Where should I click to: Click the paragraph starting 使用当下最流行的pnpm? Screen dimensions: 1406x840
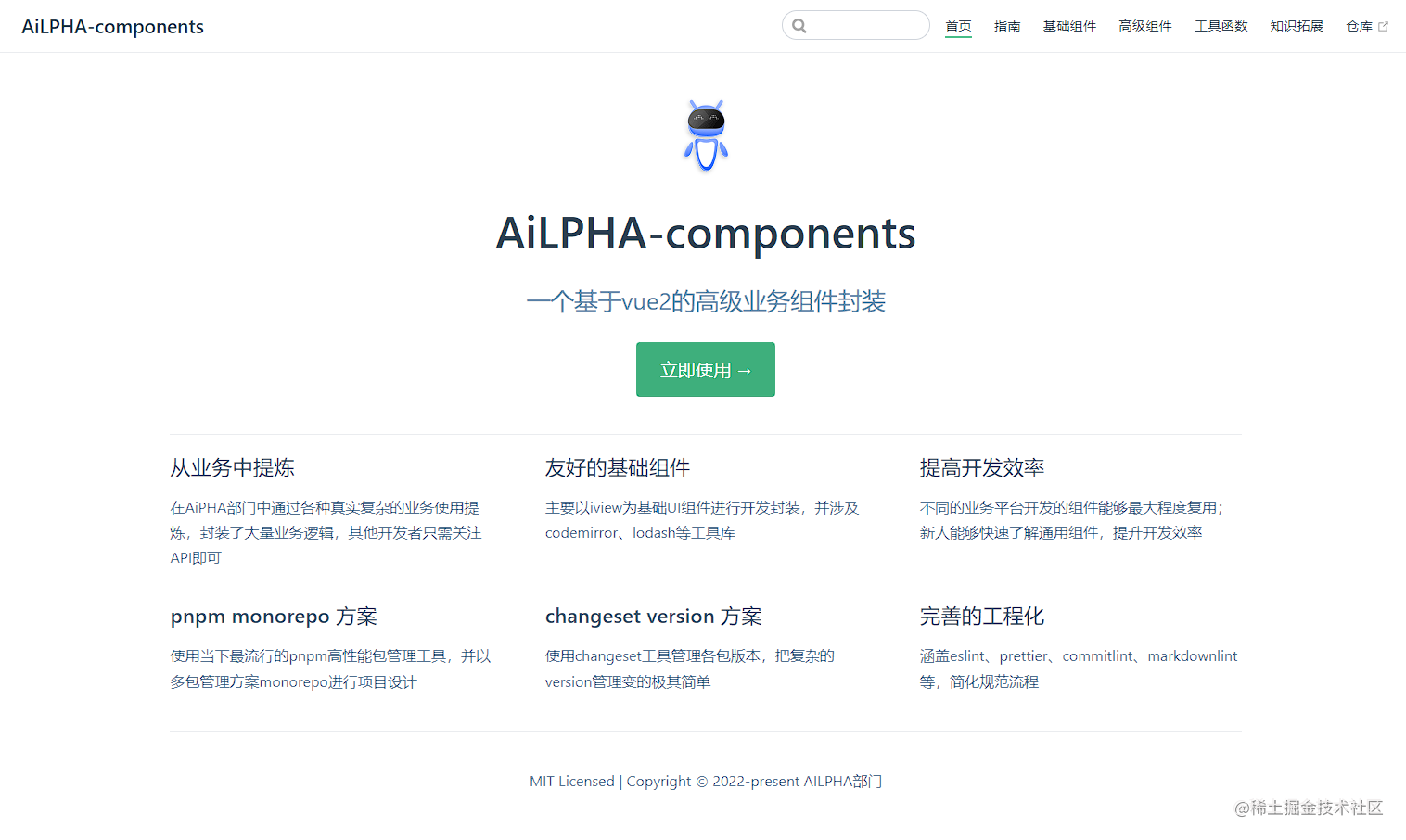(x=331, y=669)
